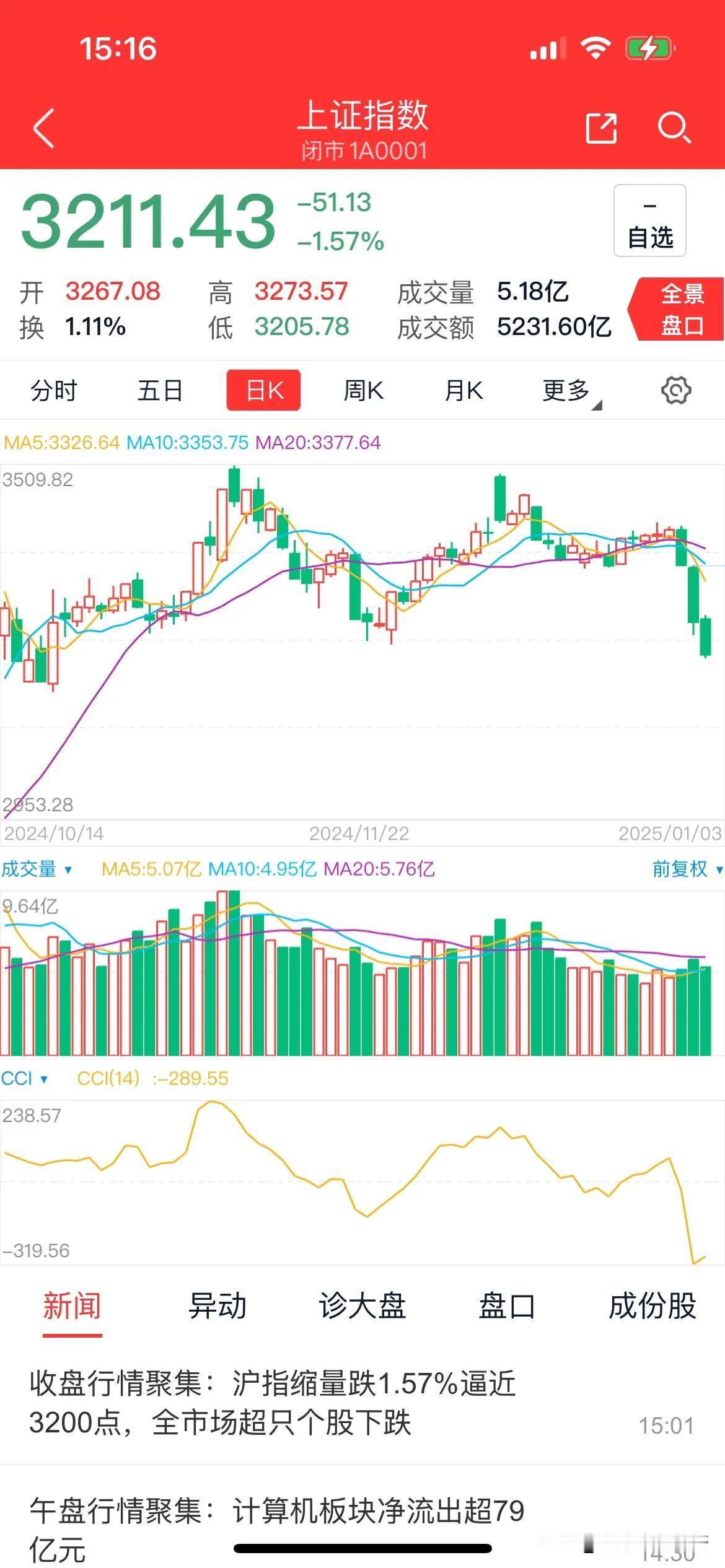Screen dimensions: 725x1568
Task: Remove from watchlist via 自选 button
Action: (649, 220)
